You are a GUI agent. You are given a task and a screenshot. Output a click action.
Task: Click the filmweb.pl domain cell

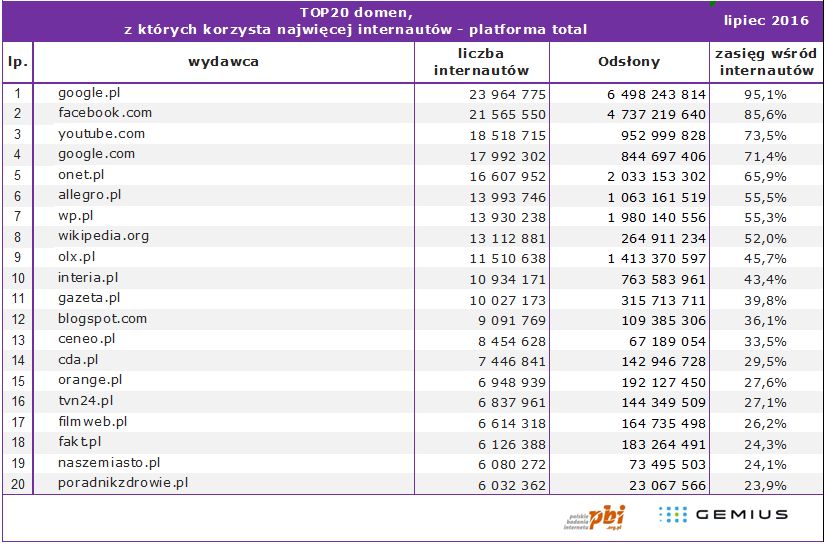click(x=93, y=422)
